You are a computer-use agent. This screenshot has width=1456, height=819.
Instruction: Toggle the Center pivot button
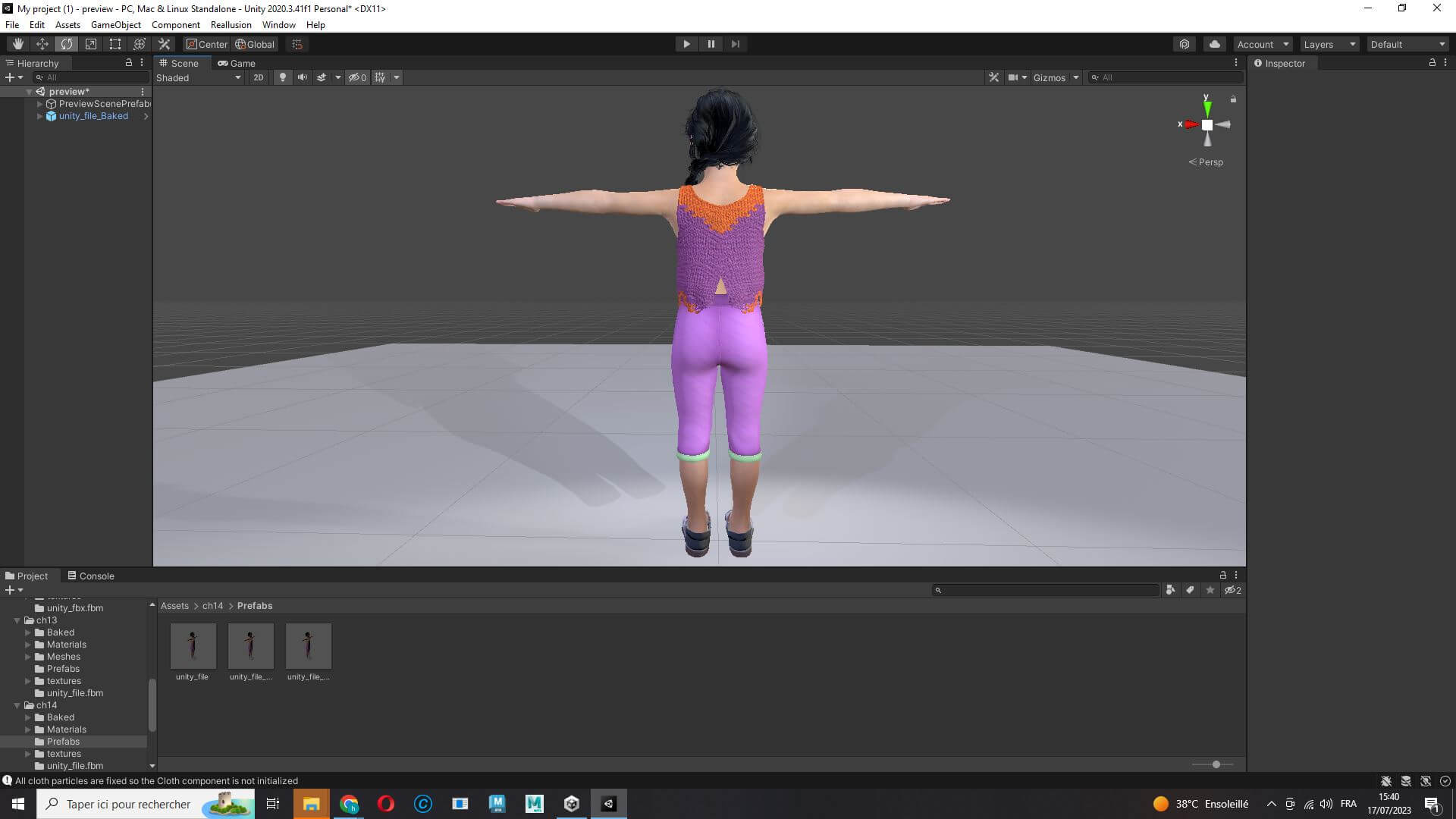[206, 44]
